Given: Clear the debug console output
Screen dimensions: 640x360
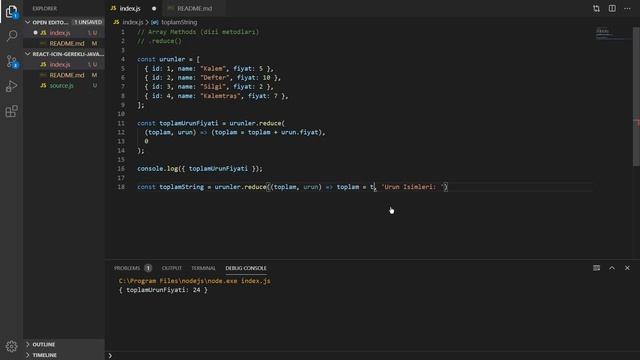Looking at the screenshot, I should [x=596, y=268].
